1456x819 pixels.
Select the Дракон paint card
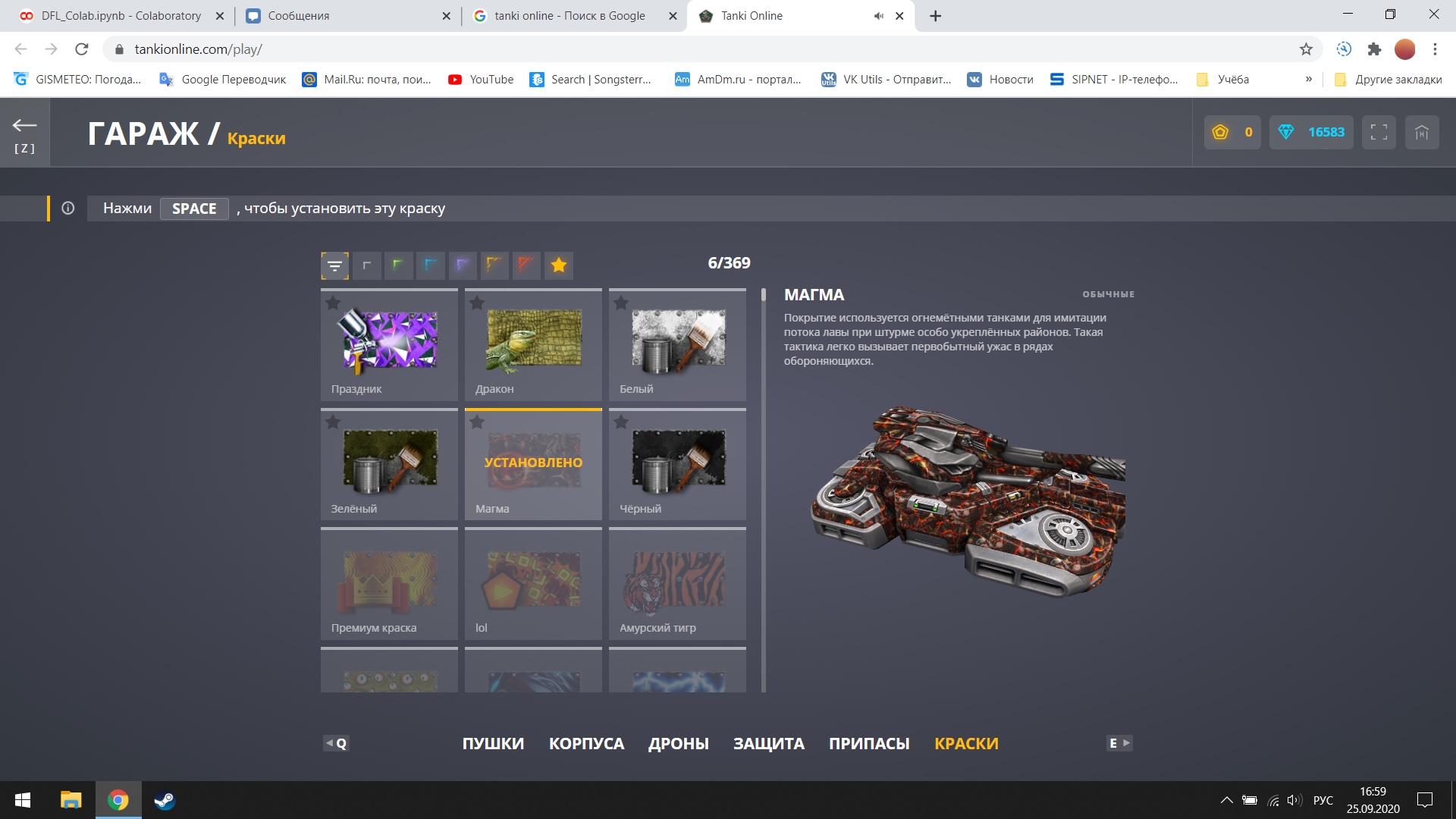click(533, 345)
